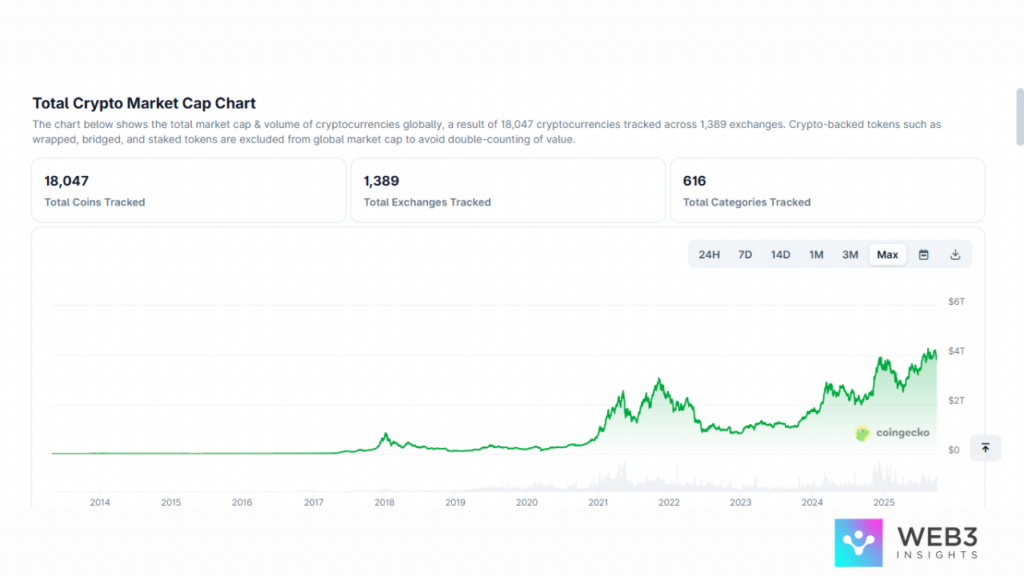This screenshot has height=576, width=1024.
Task: Switch chart to 1M range
Action: (816, 255)
